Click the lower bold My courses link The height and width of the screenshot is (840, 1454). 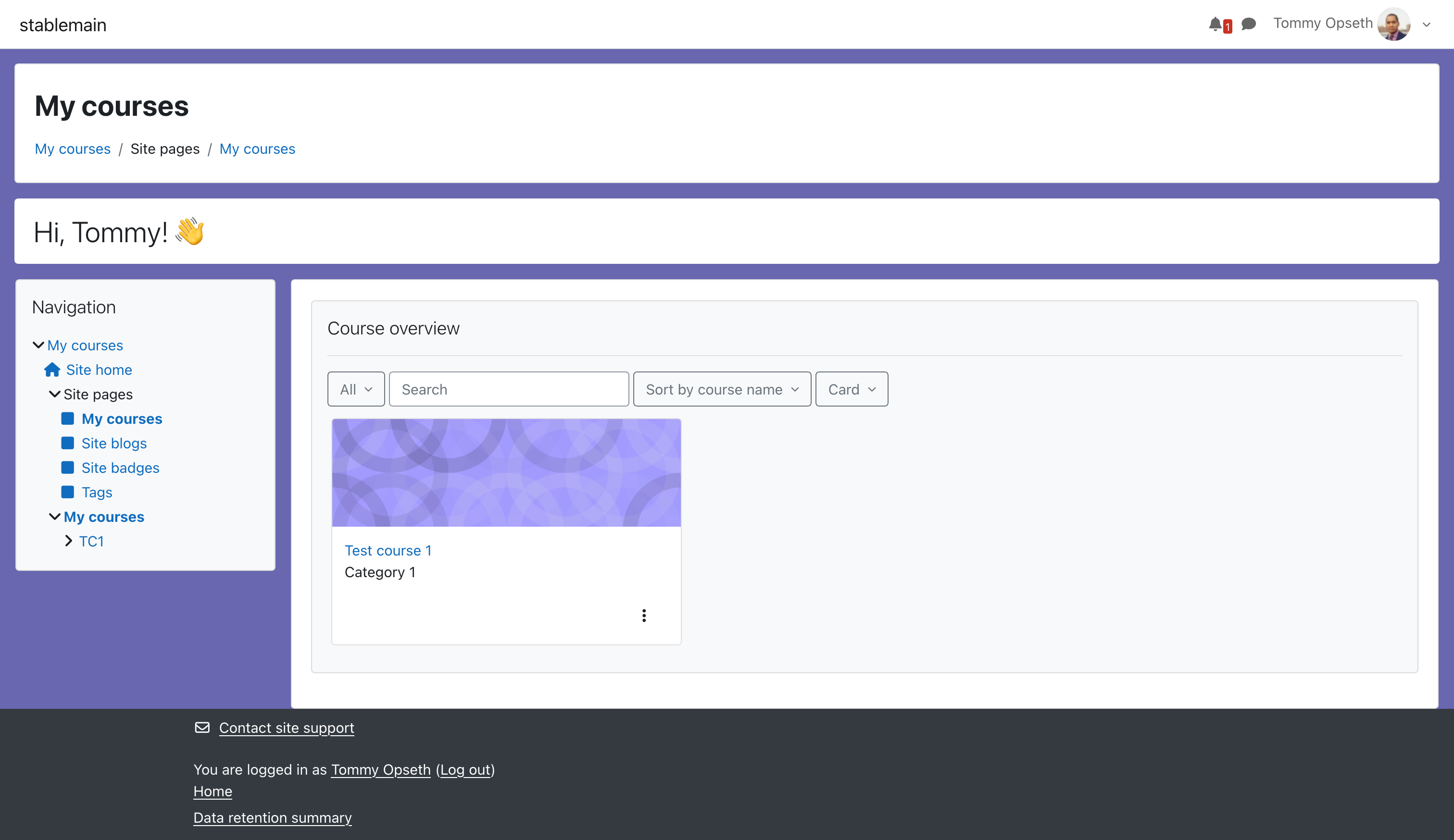tap(104, 517)
